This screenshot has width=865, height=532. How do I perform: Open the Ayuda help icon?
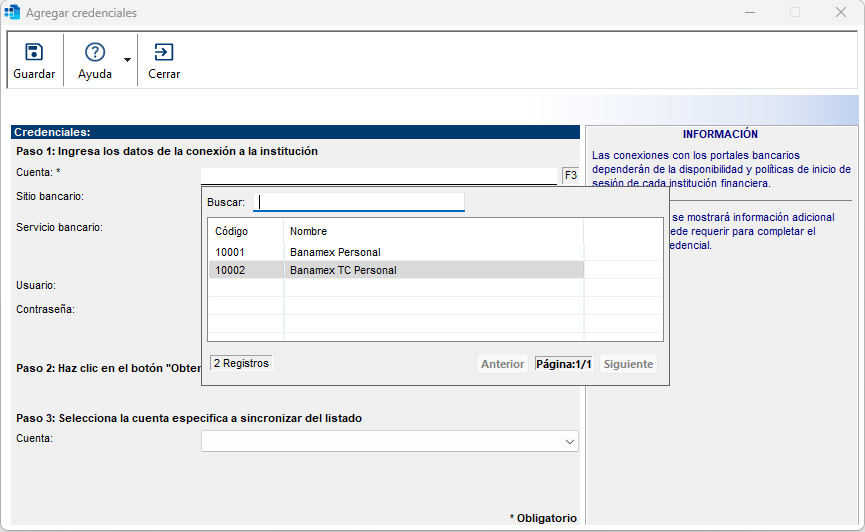(x=95, y=53)
